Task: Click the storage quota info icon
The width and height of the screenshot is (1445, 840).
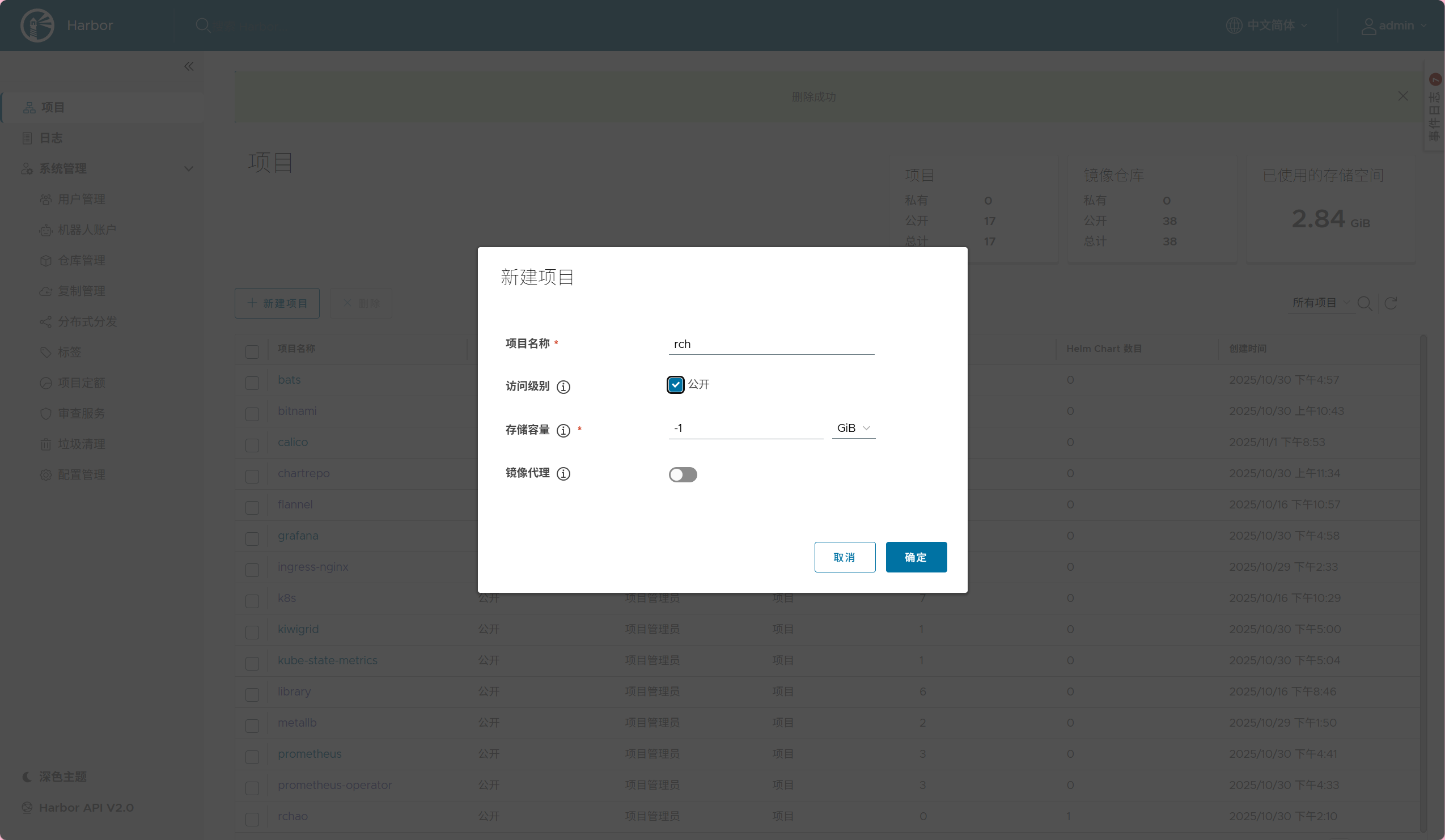Action: click(563, 431)
